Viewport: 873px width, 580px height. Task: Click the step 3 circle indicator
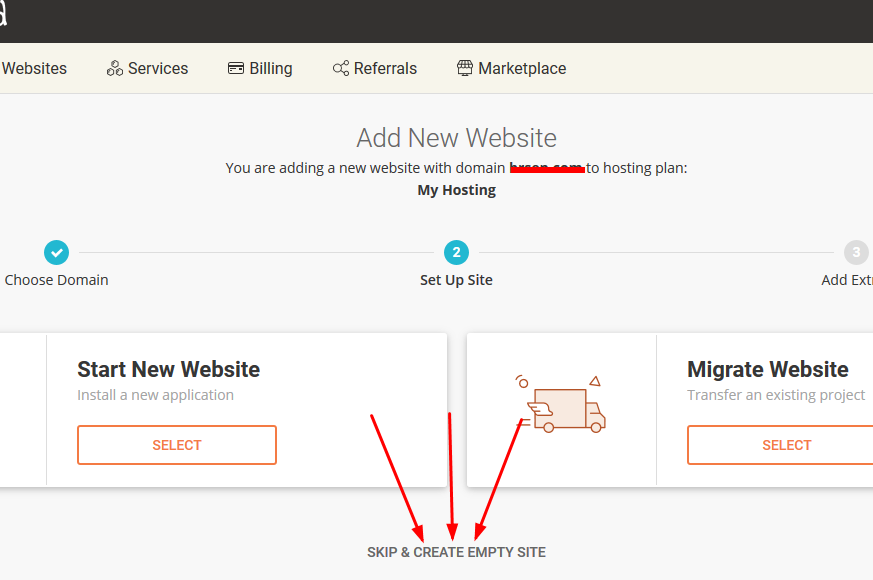pyautogui.click(x=855, y=252)
